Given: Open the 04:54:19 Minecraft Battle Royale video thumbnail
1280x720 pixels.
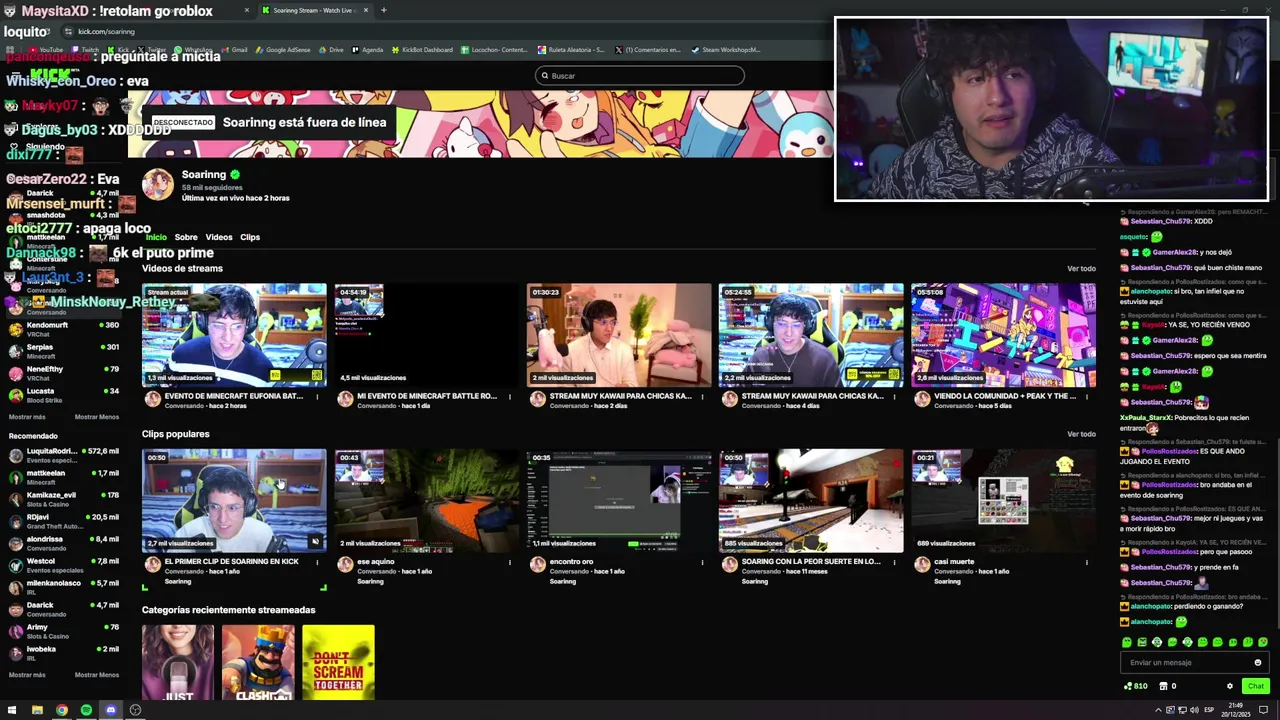Looking at the screenshot, I should (427, 335).
